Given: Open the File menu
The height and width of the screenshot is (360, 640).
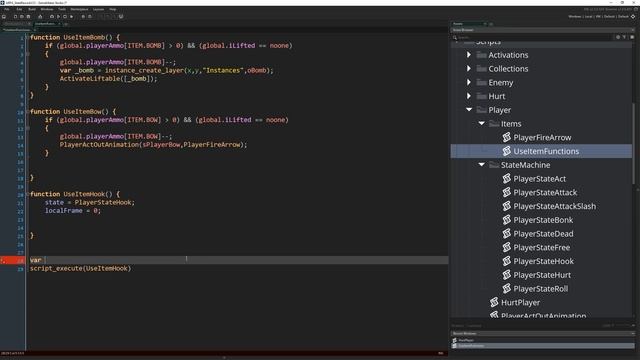Looking at the screenshot, I should pos(7,9).
